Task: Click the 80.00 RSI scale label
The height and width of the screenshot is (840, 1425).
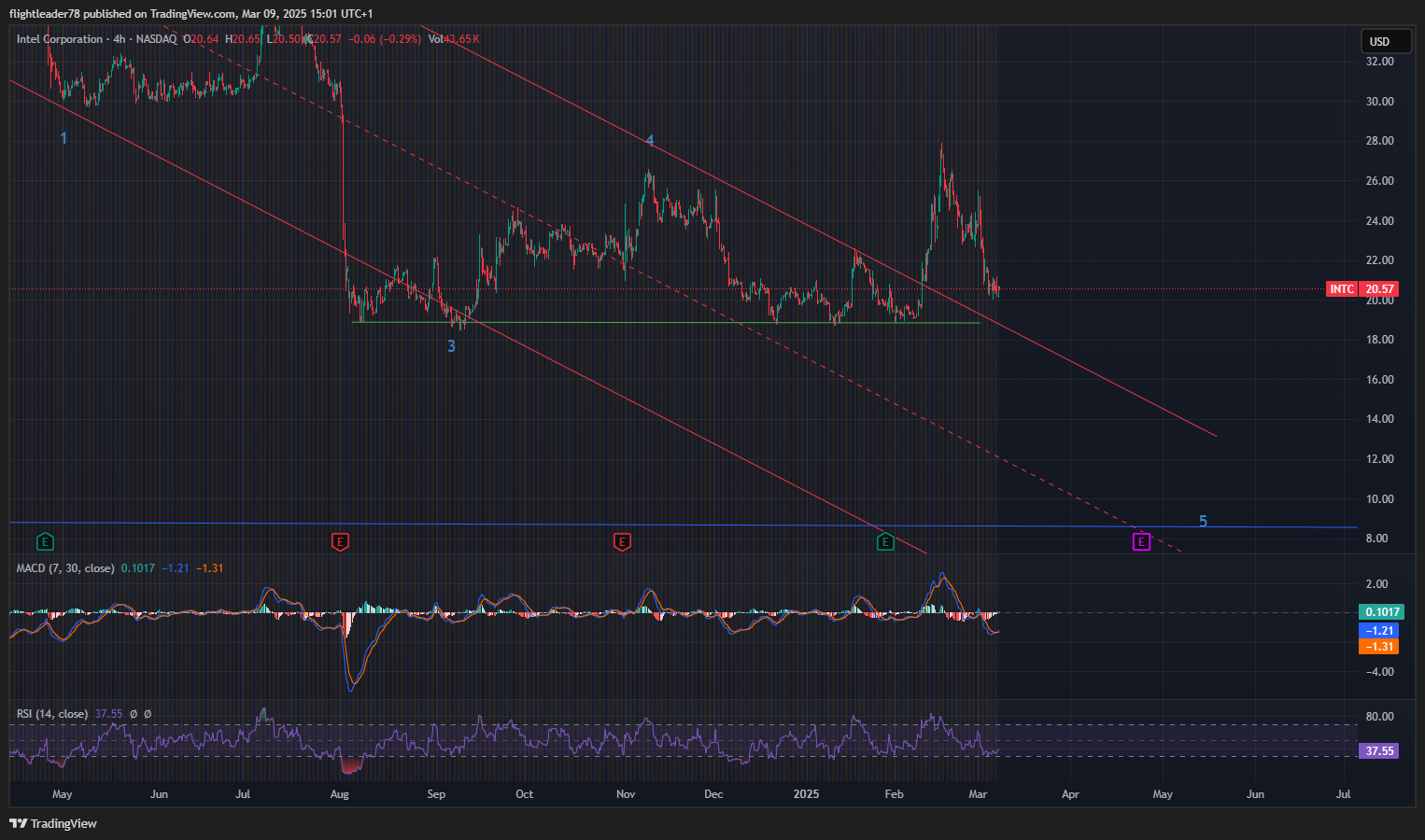Action: 1379,717
